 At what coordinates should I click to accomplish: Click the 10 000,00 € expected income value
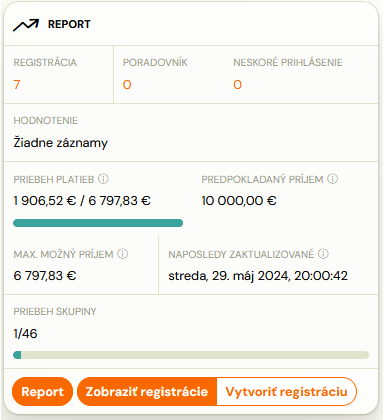coord(239,201)
